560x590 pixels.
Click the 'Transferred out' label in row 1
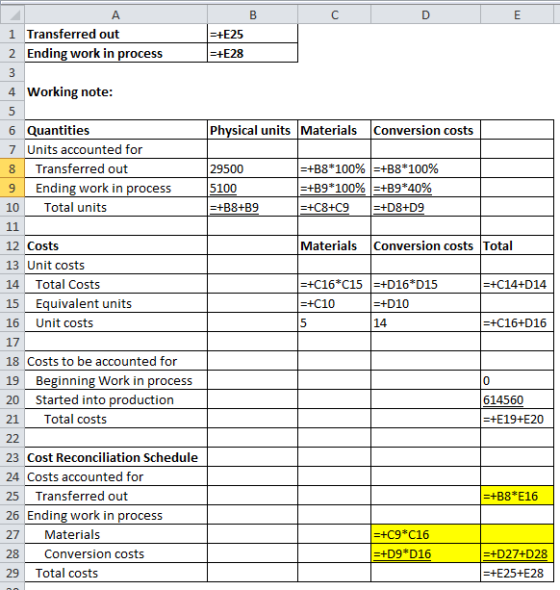[x=73, y=34]
